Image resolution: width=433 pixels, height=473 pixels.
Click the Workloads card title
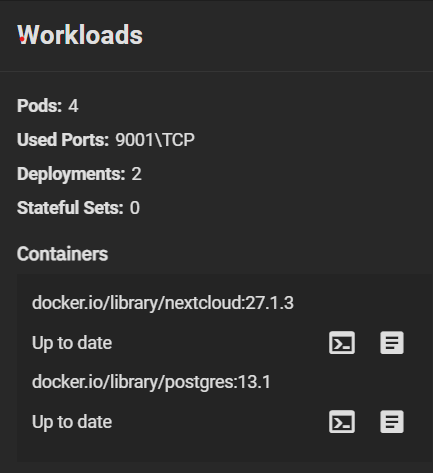[80, 35]
